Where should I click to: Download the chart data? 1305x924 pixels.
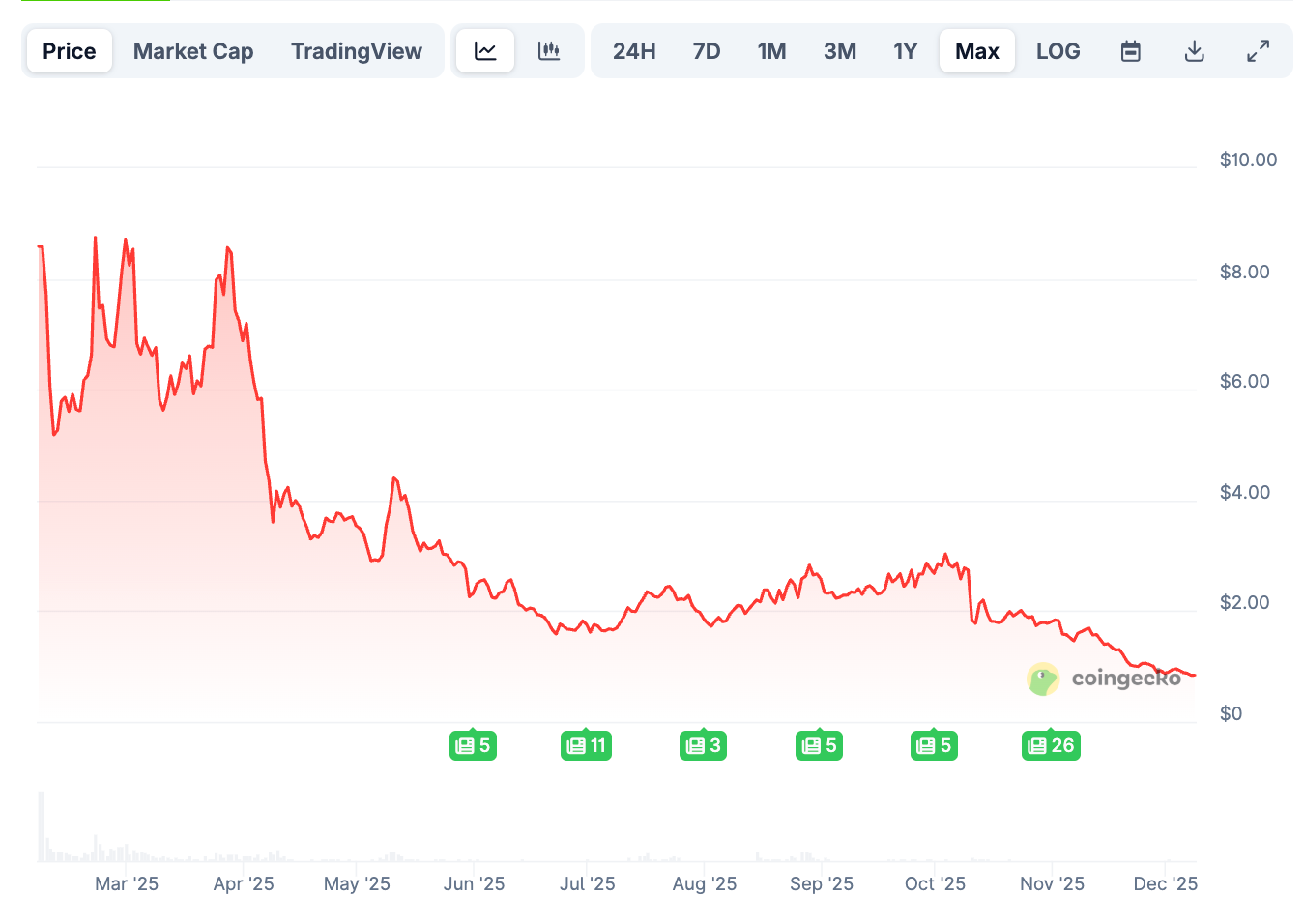[x=1195, y=51]
